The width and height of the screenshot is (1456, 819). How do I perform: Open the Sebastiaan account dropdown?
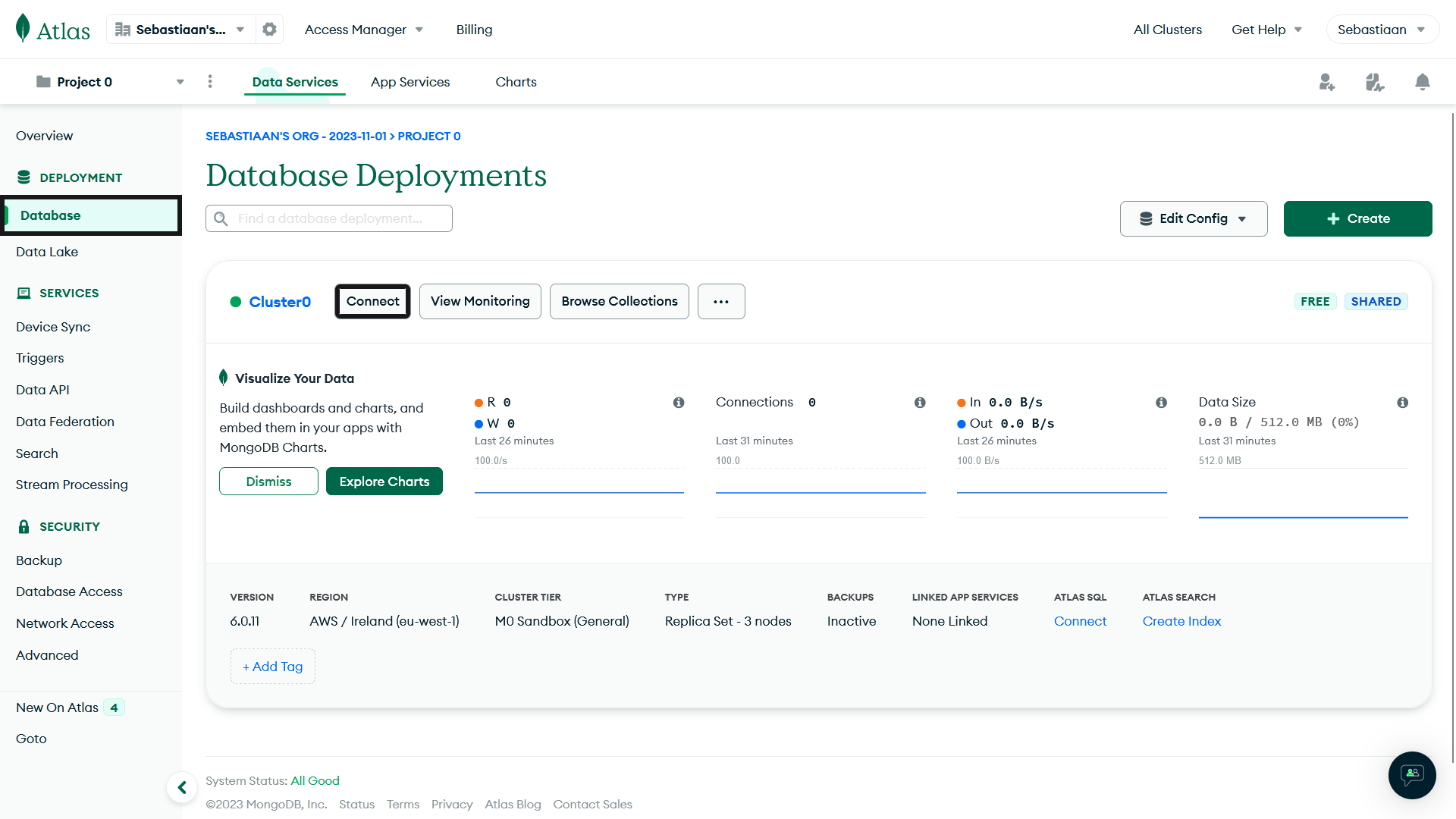click(1382, 29)
